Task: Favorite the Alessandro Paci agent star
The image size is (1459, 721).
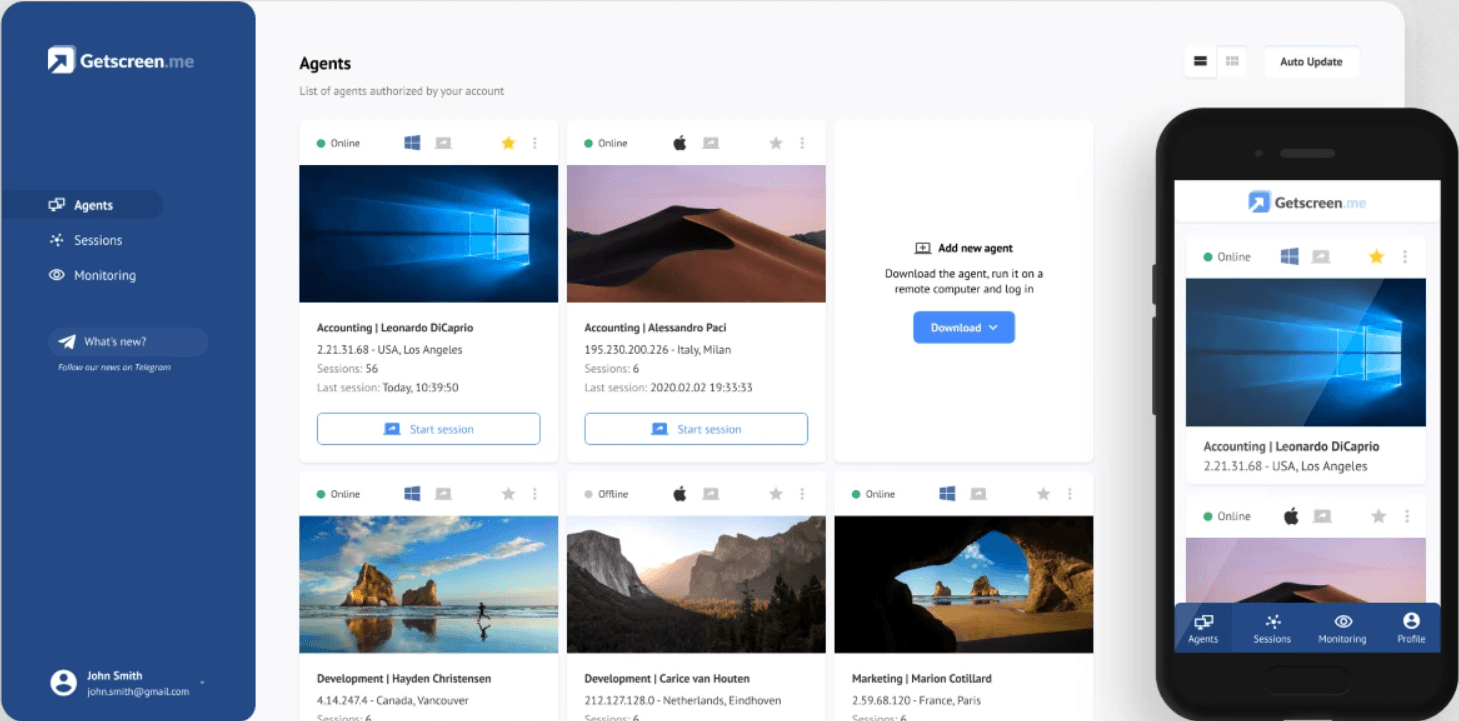Action: (x=776, y=143)
